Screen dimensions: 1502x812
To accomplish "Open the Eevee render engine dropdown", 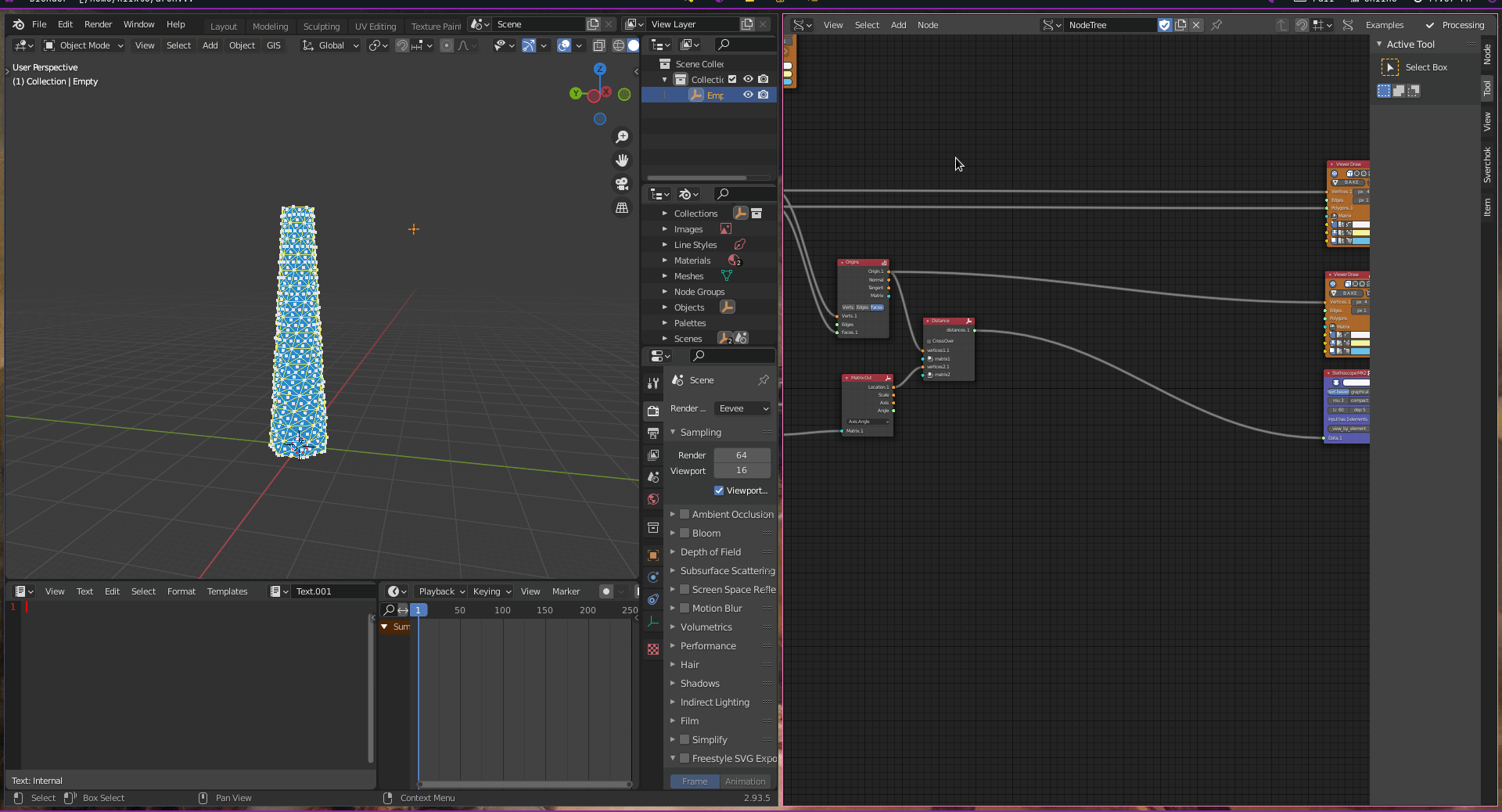I will pyautogui.click(x=743, y=408).
